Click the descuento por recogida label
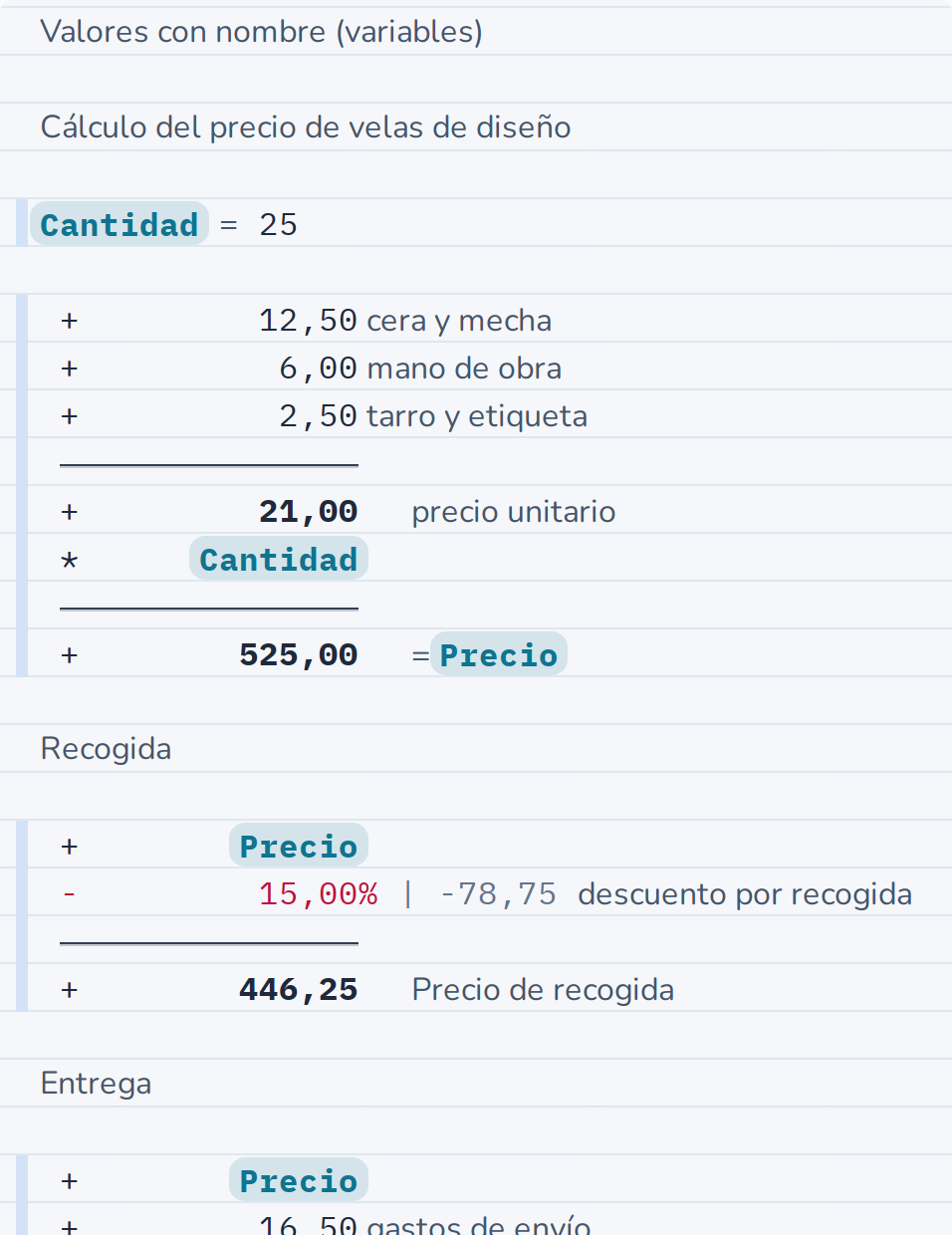The image size is (952, 1235). click(745, 893)
